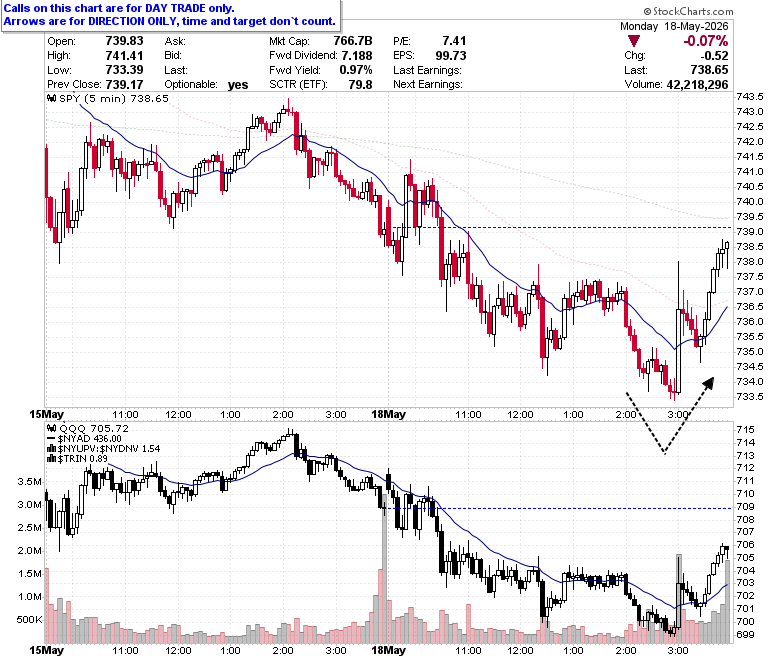Click the 15May label on lower chart
The height and width of the screenshot is (659, 780).
pos(46,650)
